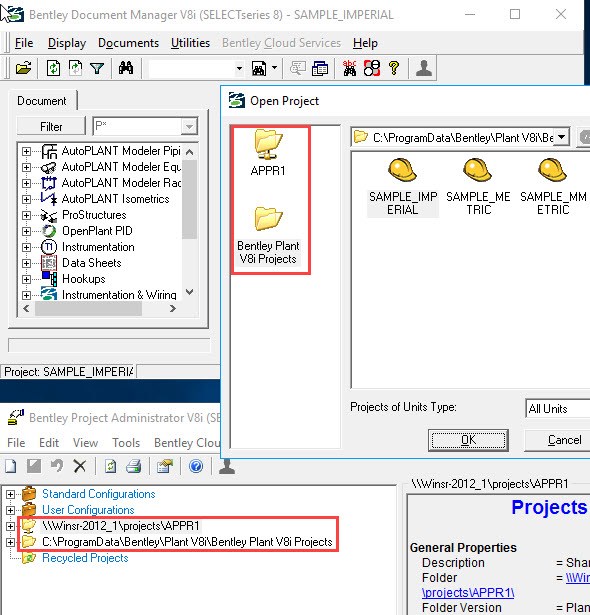Open the Help menu in Document Manager
The width and height of the screenshot is (590, 615).
coord(365,43)
